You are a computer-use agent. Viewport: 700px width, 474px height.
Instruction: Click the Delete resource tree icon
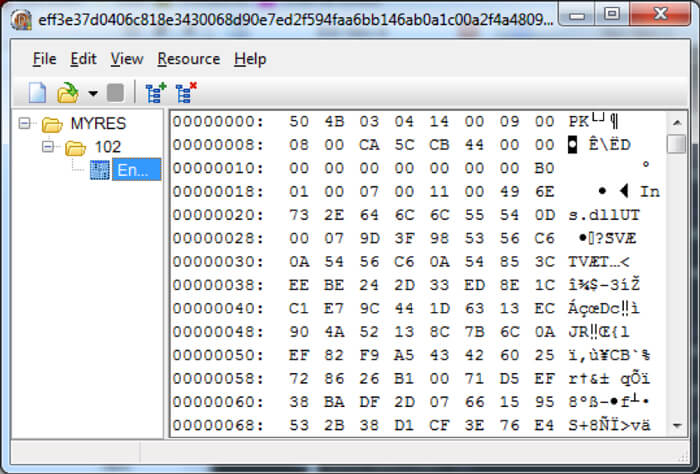tap(186, 93)
